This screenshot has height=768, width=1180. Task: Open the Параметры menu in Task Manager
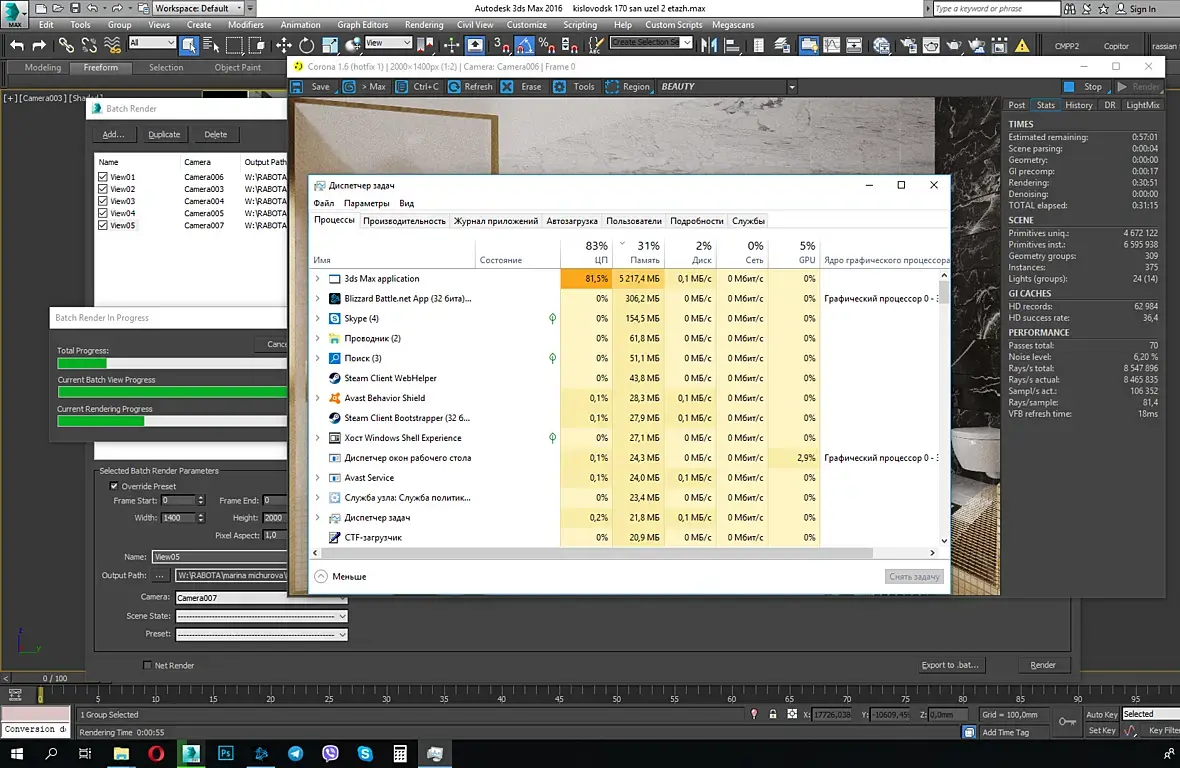366,203
